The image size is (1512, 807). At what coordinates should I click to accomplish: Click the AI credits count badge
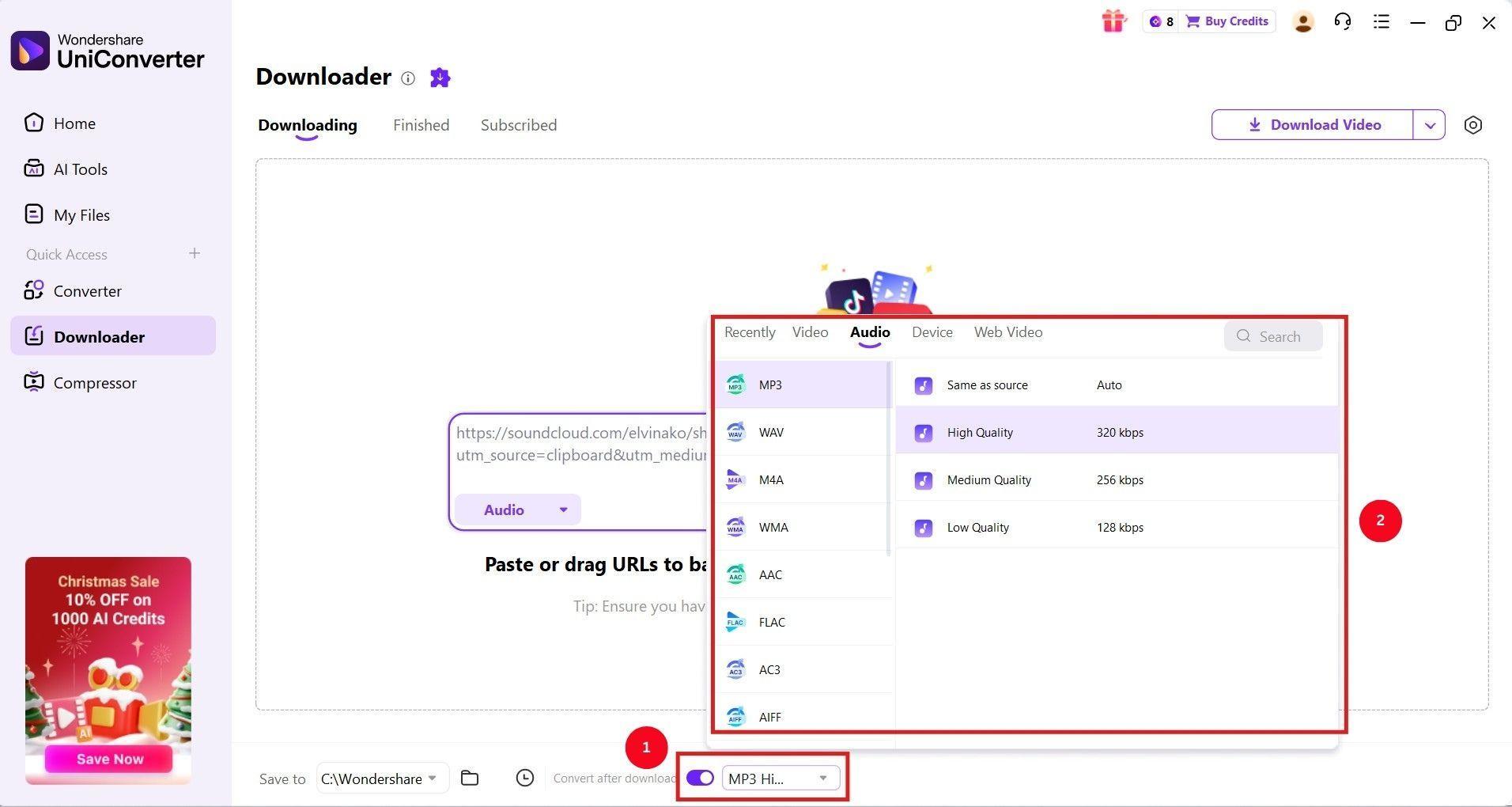1162,21
